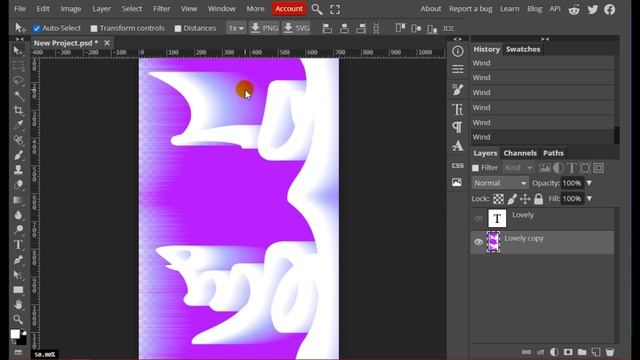
Task: Create a new layer via bottom icon
Action: pos(596,352)
